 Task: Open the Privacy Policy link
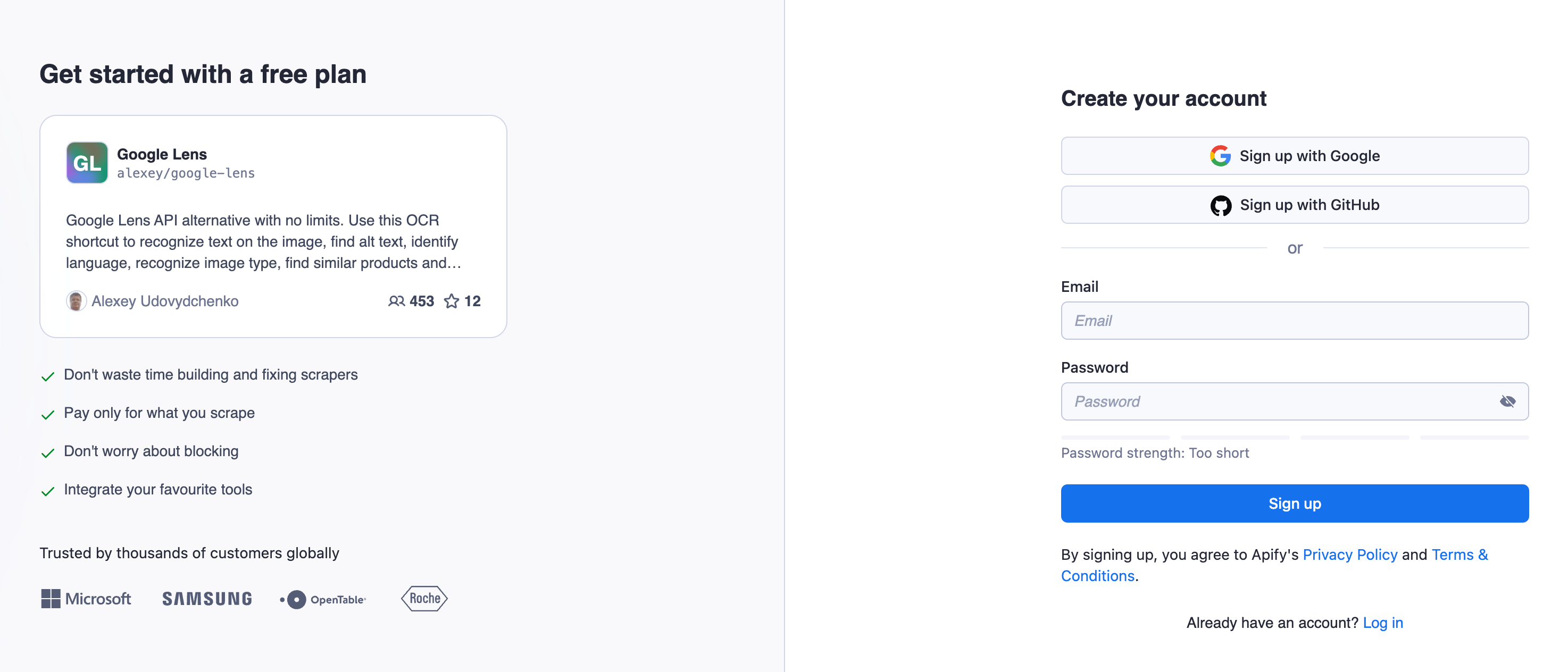[x=1349, y=555]
